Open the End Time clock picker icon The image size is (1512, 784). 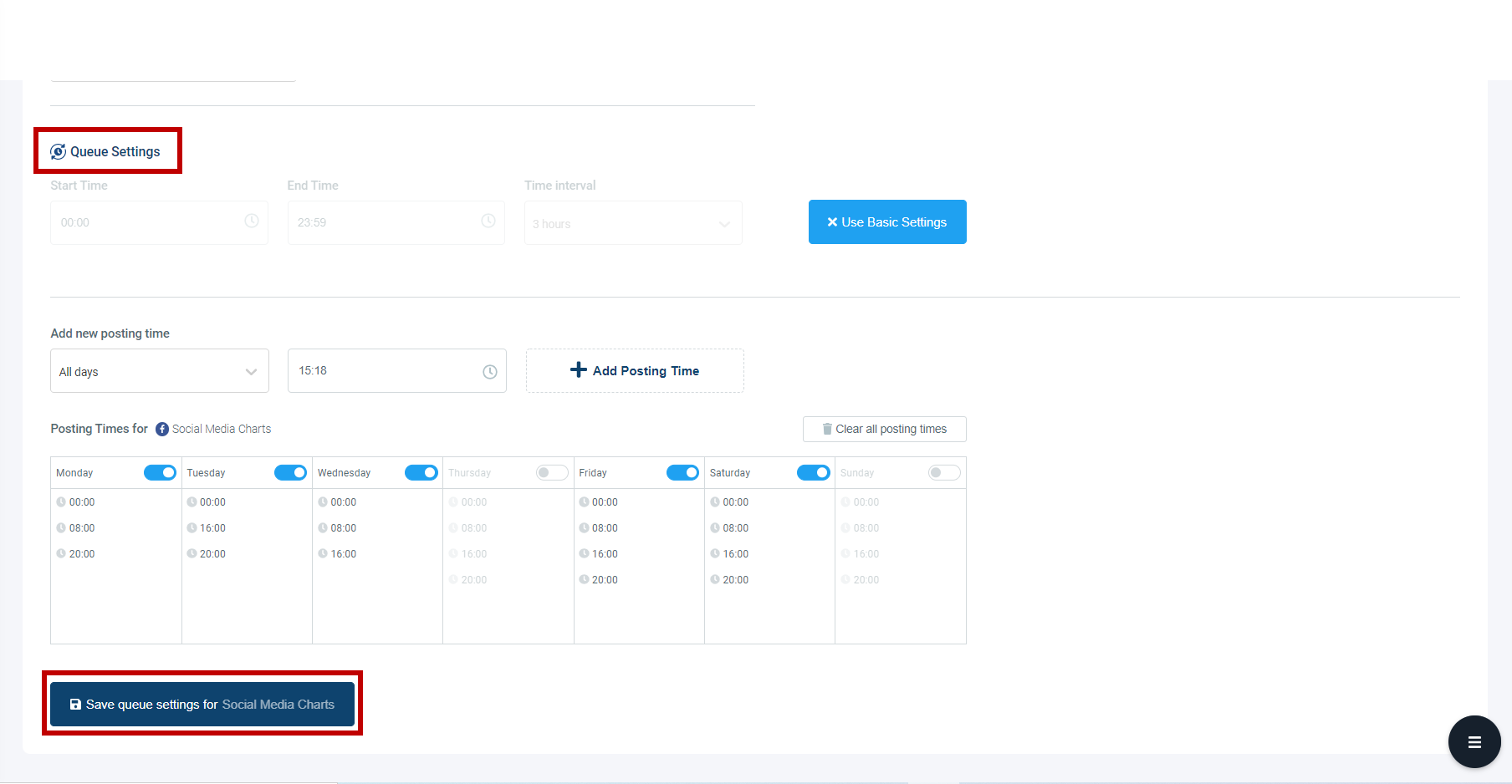tap(488, 221)
